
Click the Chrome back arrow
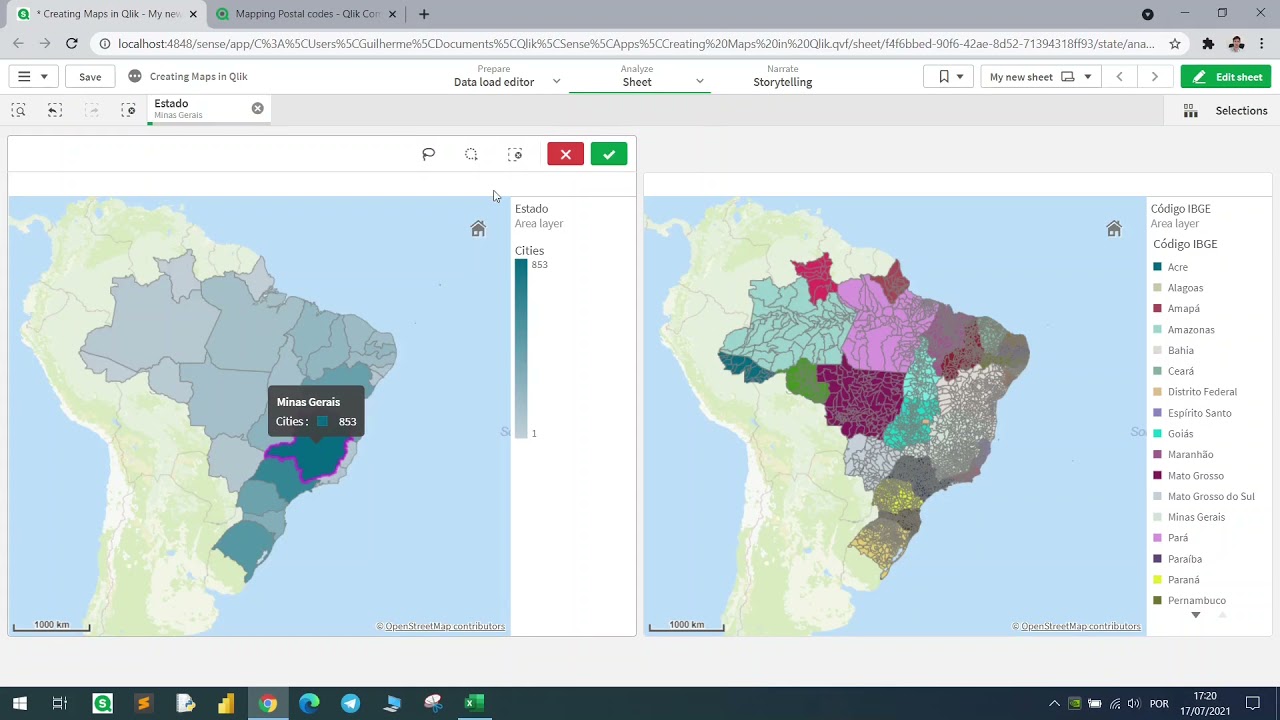tap(18, 43)
